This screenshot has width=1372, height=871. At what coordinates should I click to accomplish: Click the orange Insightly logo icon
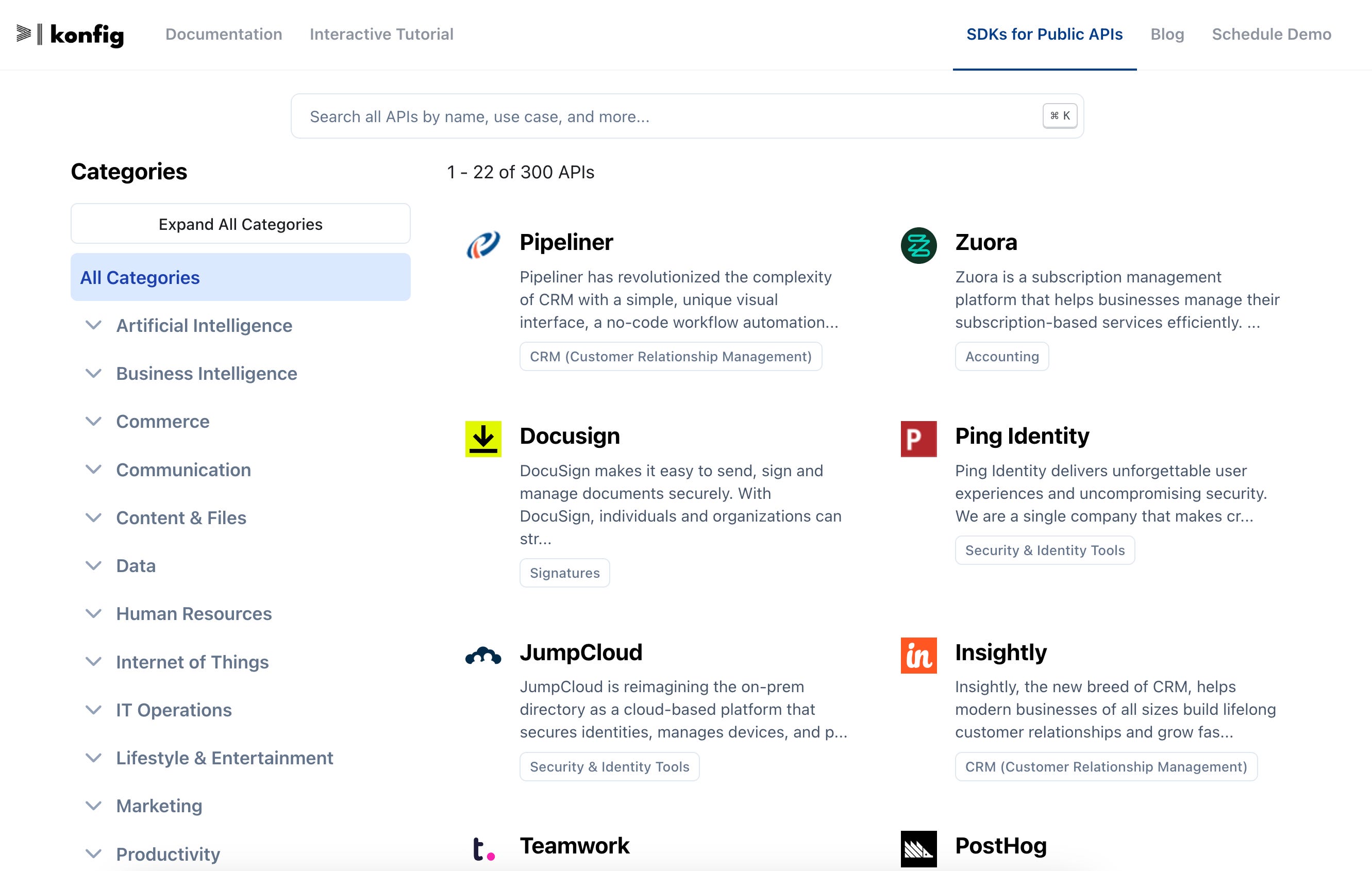[918, 655]
